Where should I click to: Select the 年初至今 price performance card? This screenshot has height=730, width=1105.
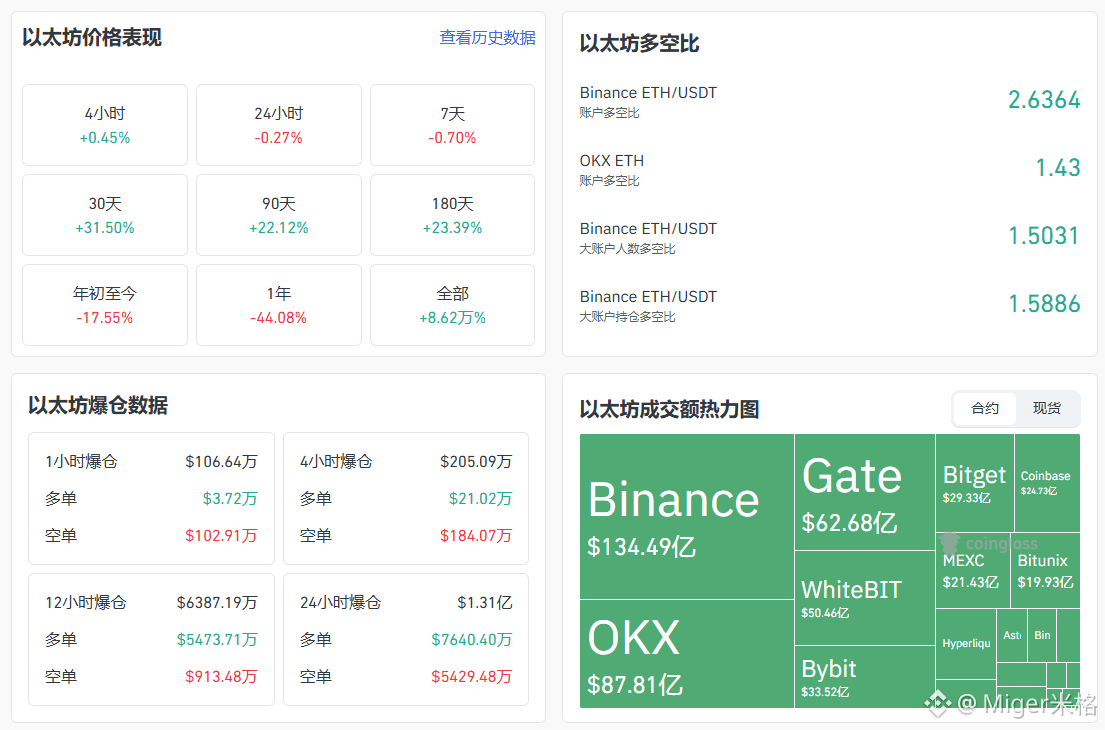105,305
